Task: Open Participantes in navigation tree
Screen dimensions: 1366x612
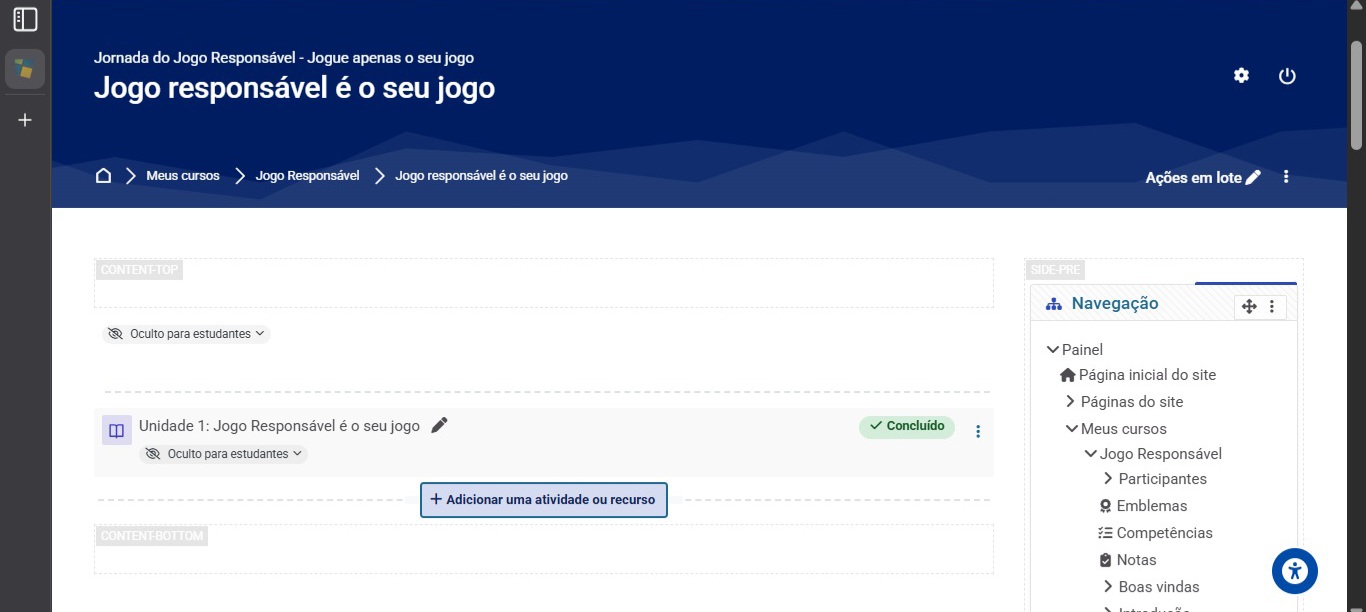Action: (x=1163, y=479)
